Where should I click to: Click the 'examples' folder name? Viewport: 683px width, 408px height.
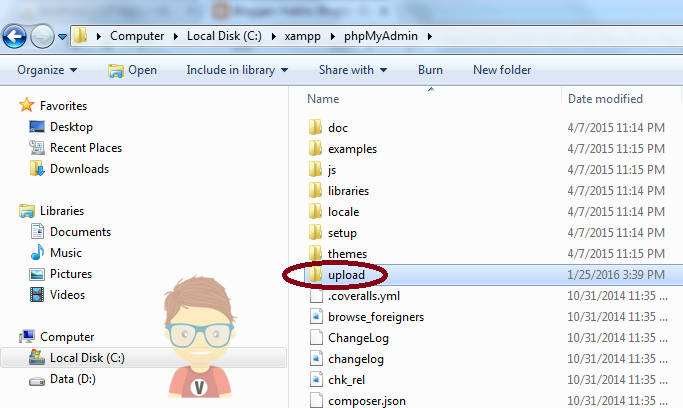point(352,149)
